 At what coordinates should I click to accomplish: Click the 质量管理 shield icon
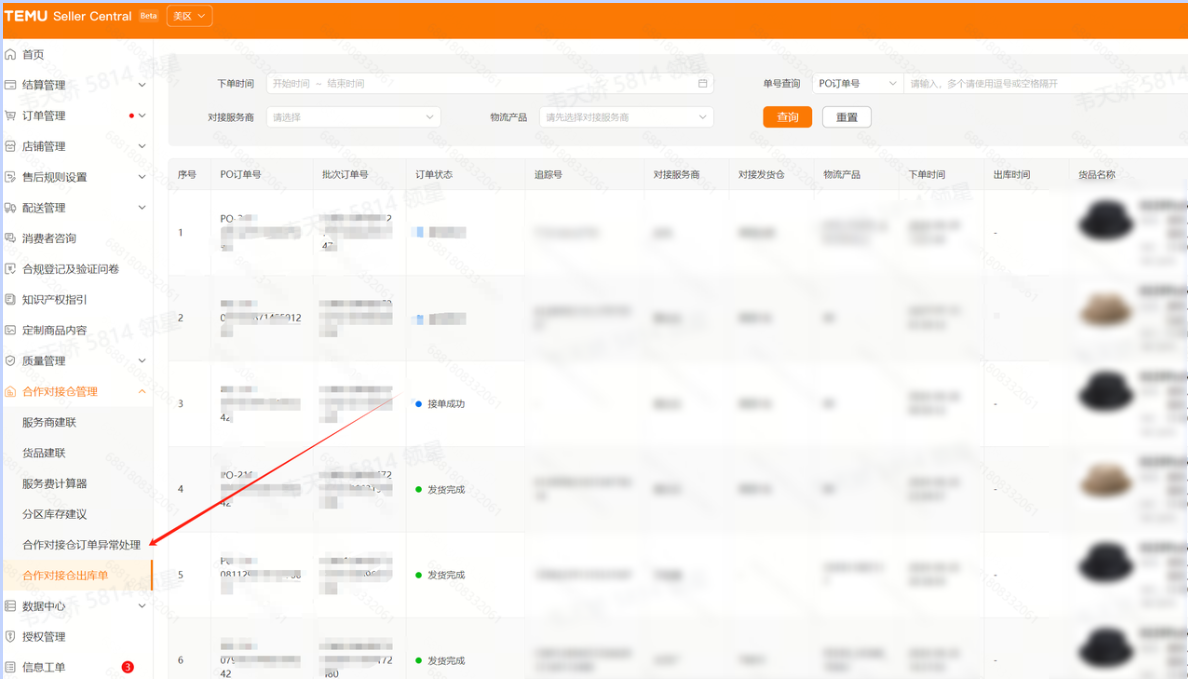[11, 361]
